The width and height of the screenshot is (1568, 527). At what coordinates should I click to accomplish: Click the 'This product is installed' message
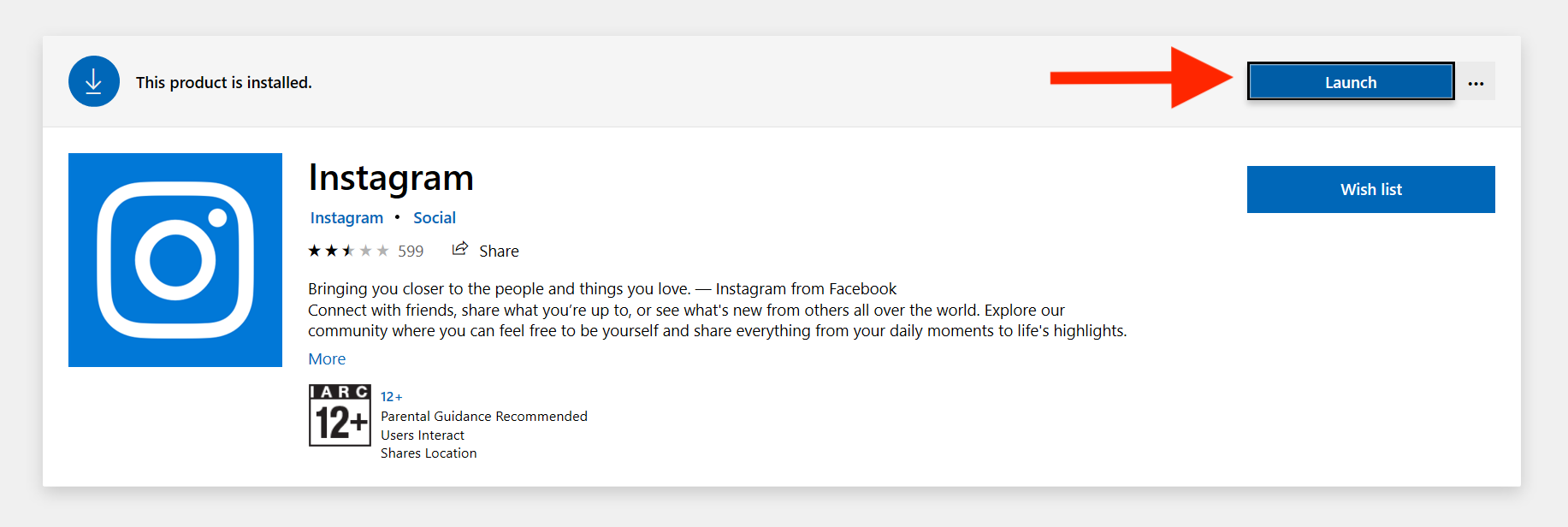[x=224, y=83]
